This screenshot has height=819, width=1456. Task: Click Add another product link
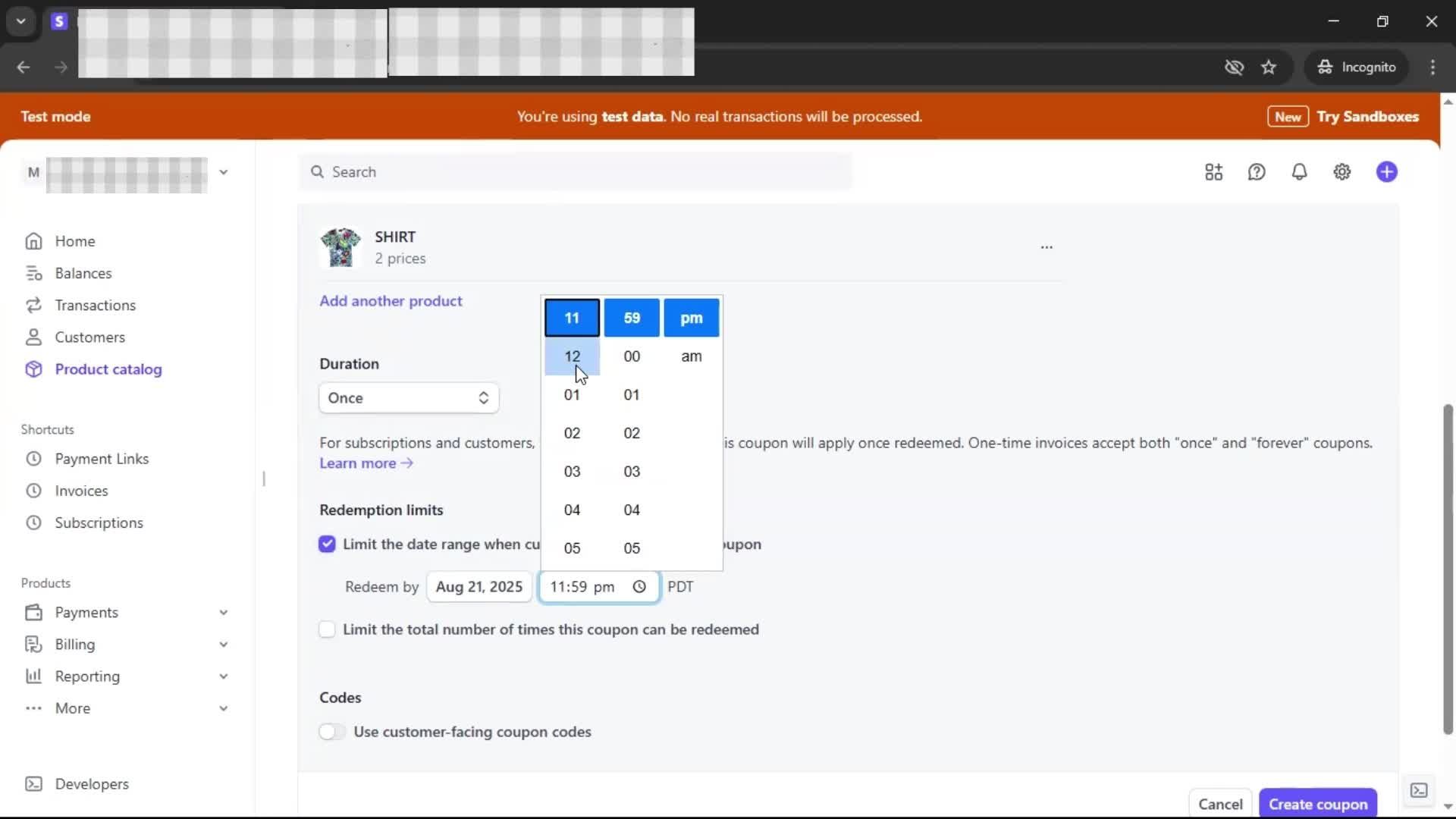tap(391, 301)
